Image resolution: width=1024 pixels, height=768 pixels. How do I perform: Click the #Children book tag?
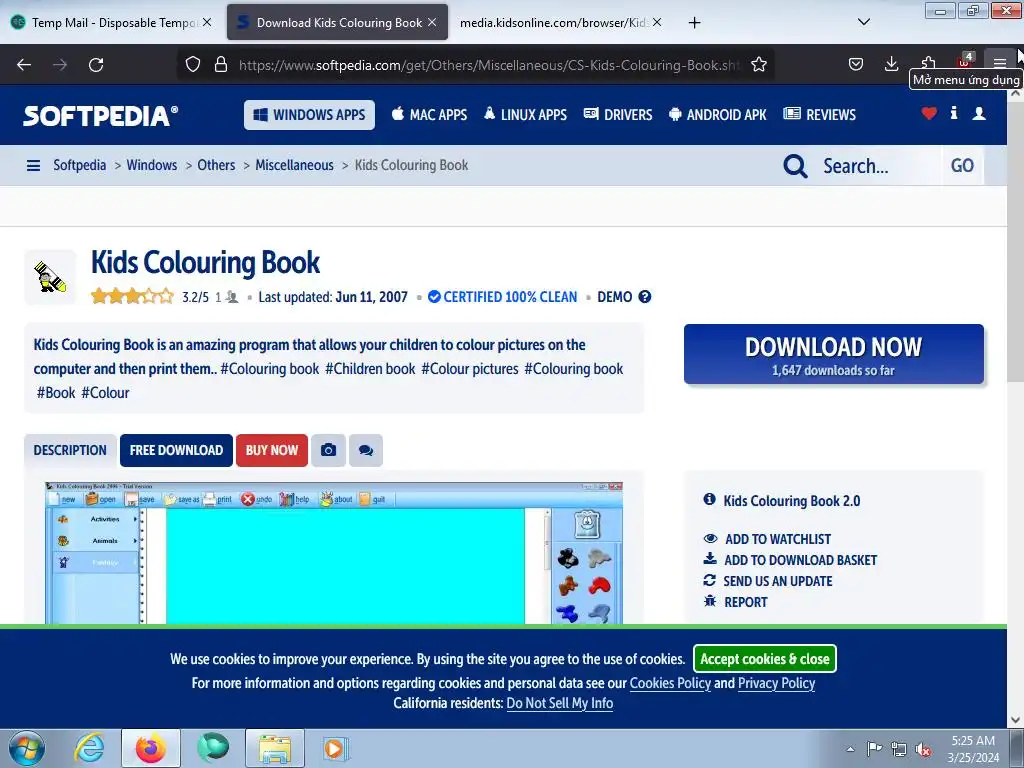pyautogui.click(x=370, y=369)
